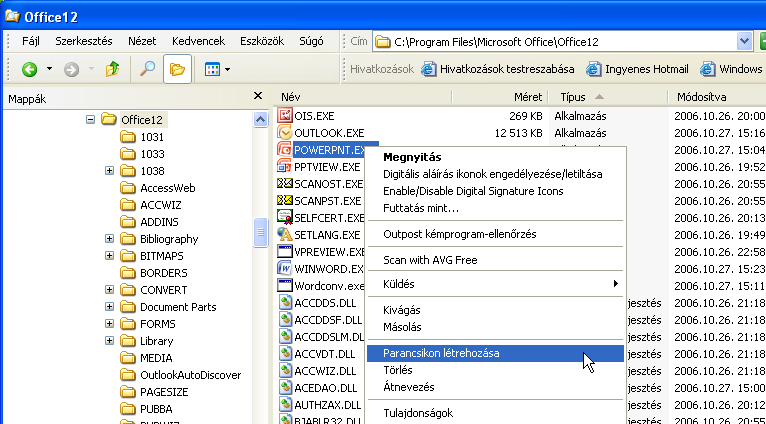Open the Windows link in Links bar
Image resolution: width=766 pixels, height=424 pixels.
coord(731,69)
